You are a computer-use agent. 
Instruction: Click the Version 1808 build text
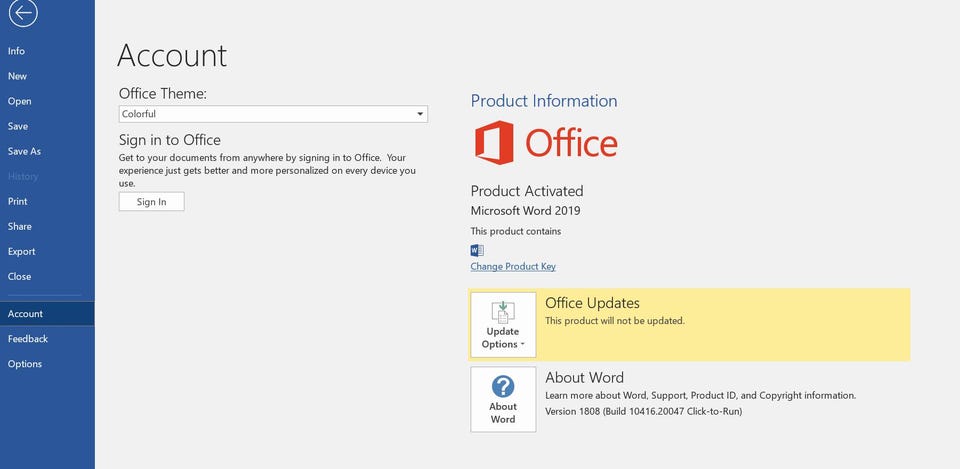click(x=643, y=411)
